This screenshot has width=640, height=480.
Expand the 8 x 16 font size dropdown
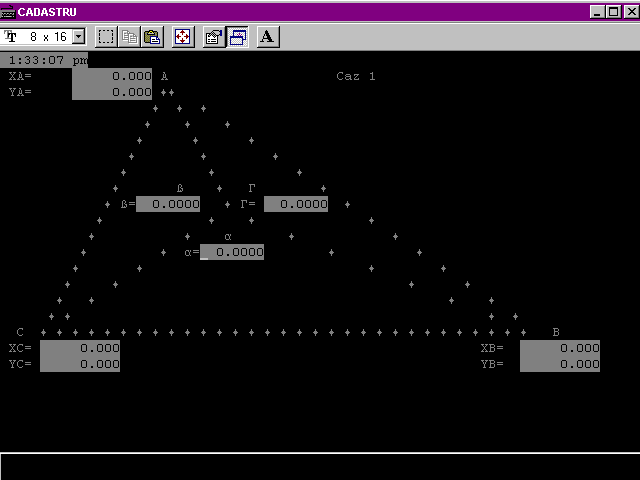point(79,37)
